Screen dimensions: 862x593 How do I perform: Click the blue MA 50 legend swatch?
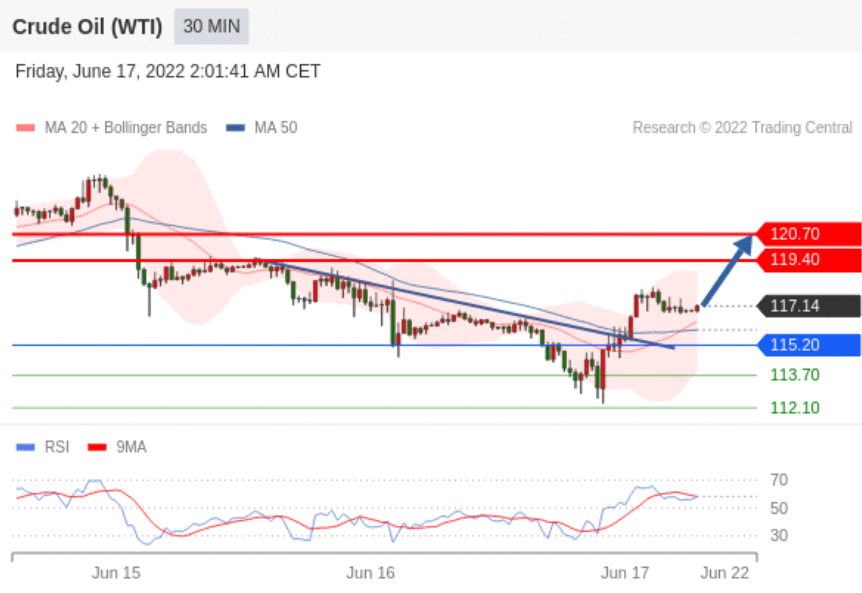[x=235, y=128]
